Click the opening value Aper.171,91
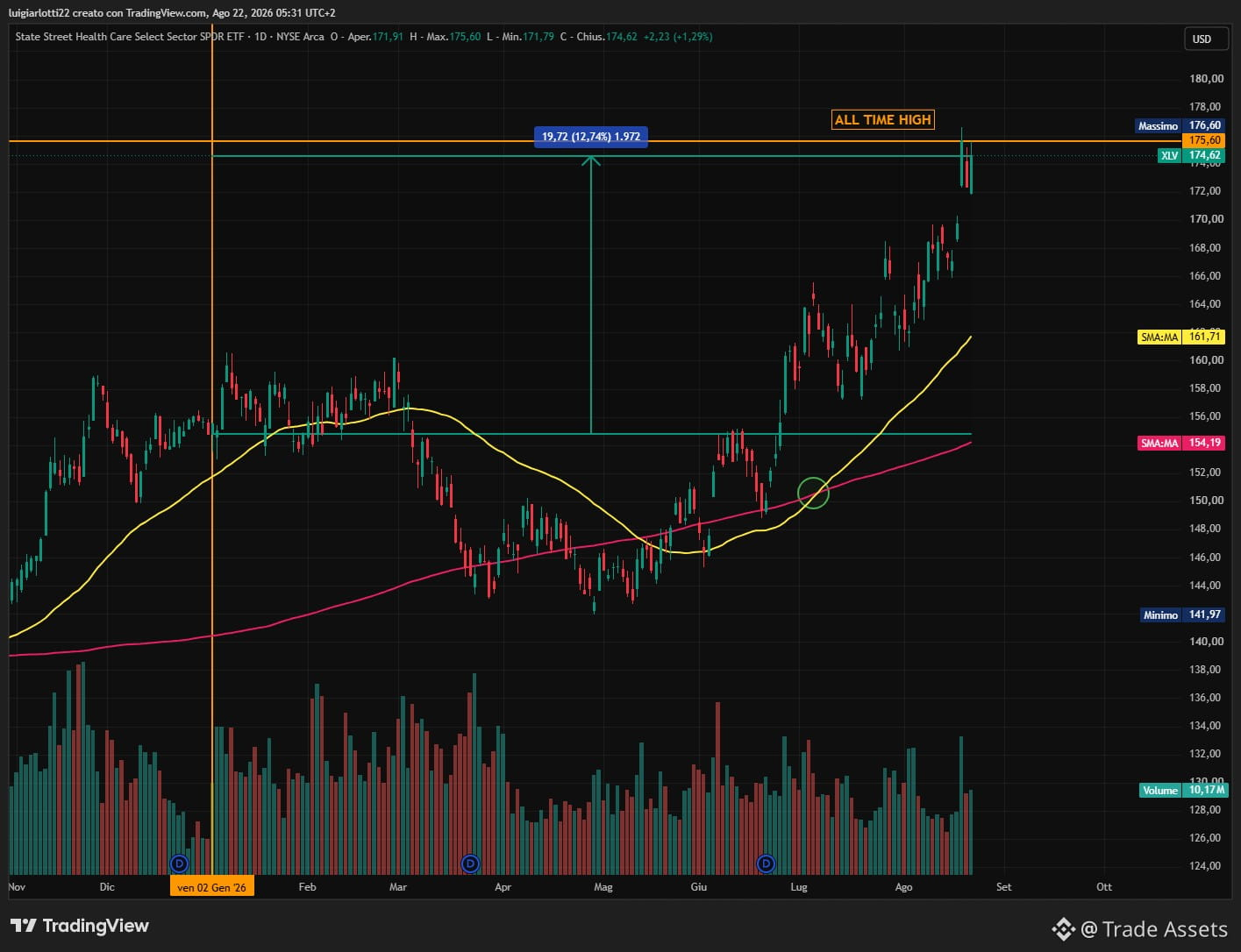Screen dimensions: 1241x952 pyautogui.click(x=375, y=37)
